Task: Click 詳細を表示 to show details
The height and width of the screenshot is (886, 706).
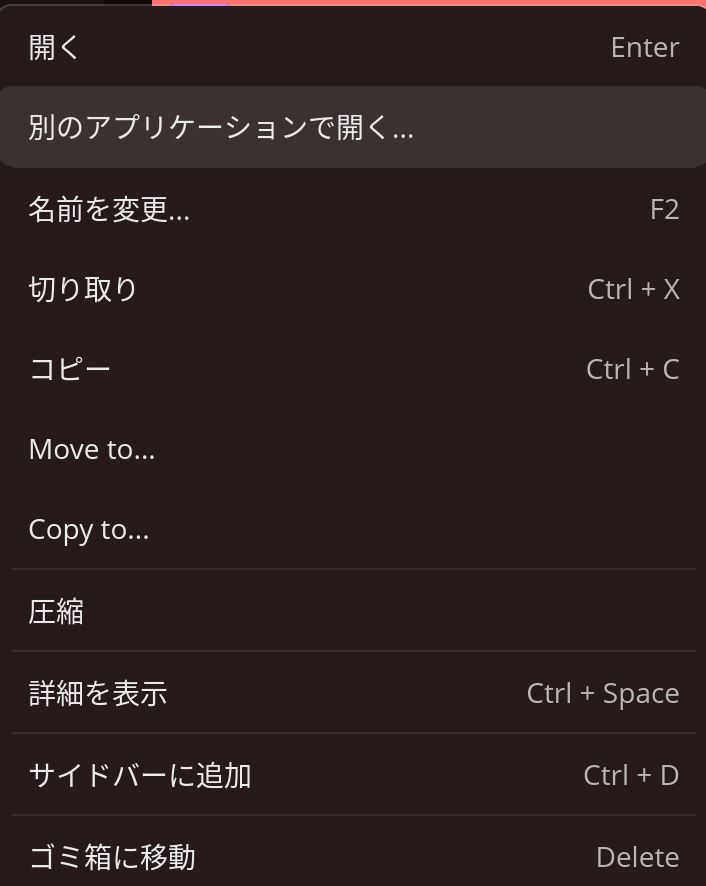Action: pos(98,693)
